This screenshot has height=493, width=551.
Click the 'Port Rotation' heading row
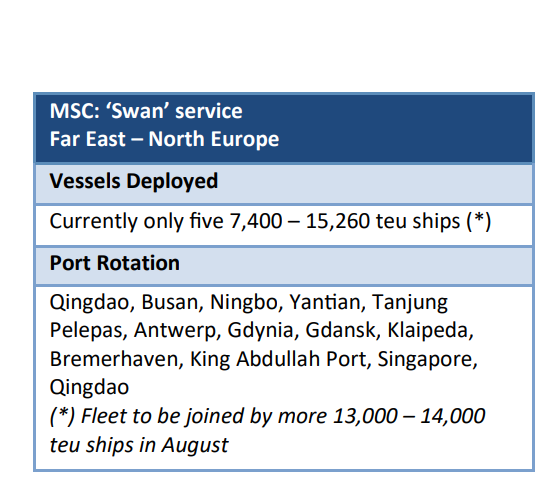click(x=284, y=266)
